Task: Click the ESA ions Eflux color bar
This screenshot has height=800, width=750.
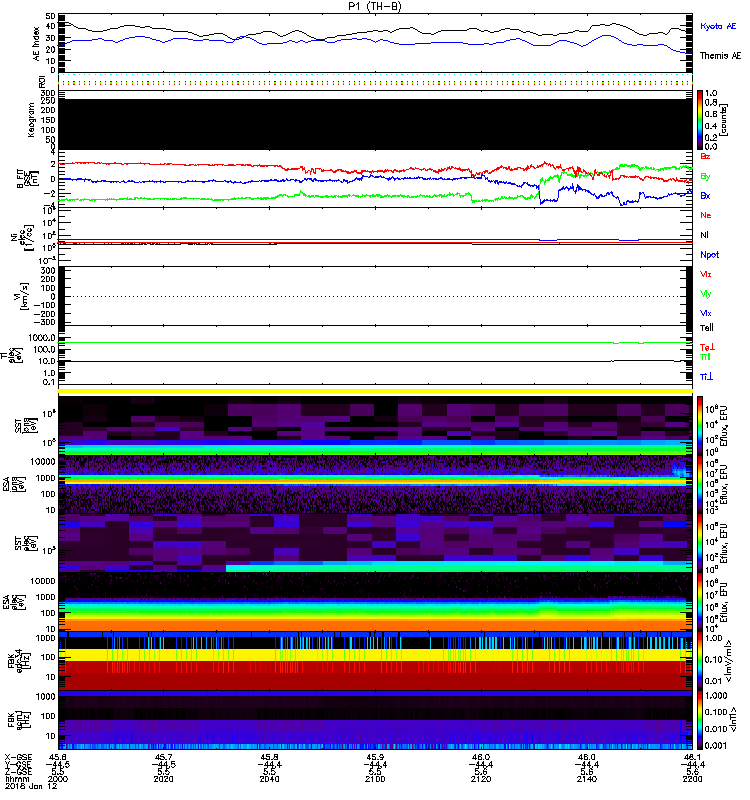Action: pos(700,484)
